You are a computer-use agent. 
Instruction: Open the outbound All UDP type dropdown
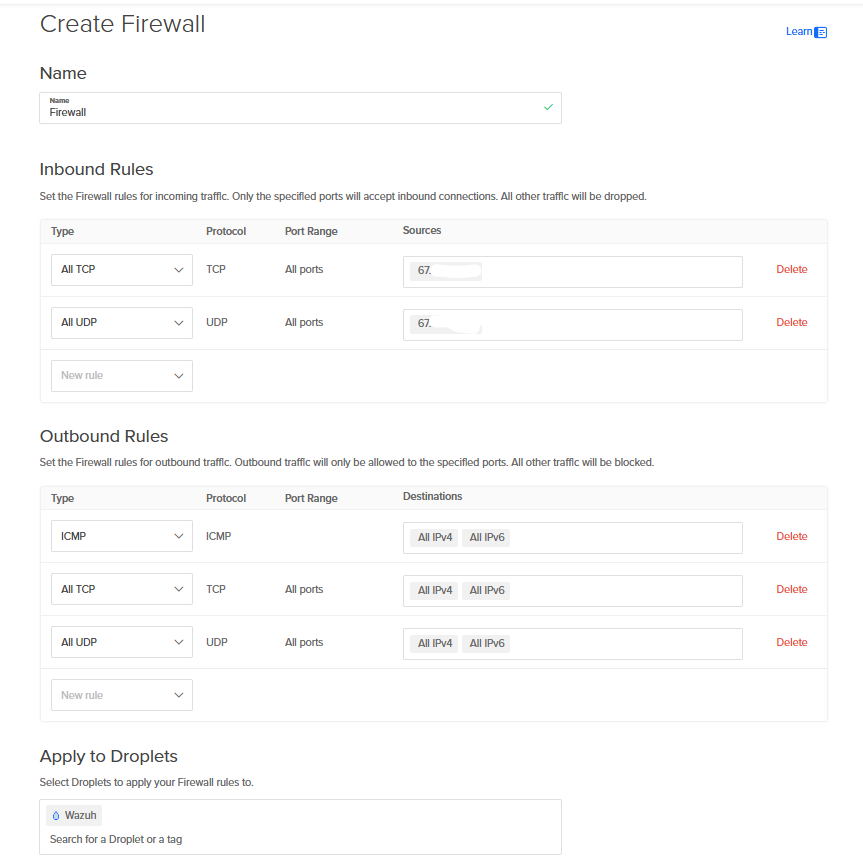pyautogui.click(x=121, y=642)
